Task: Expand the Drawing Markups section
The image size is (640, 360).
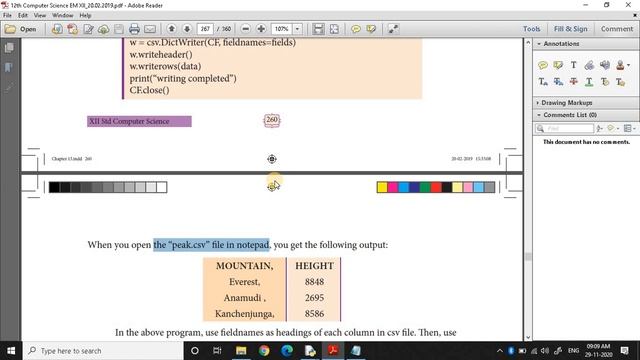Action: point(538,103)
